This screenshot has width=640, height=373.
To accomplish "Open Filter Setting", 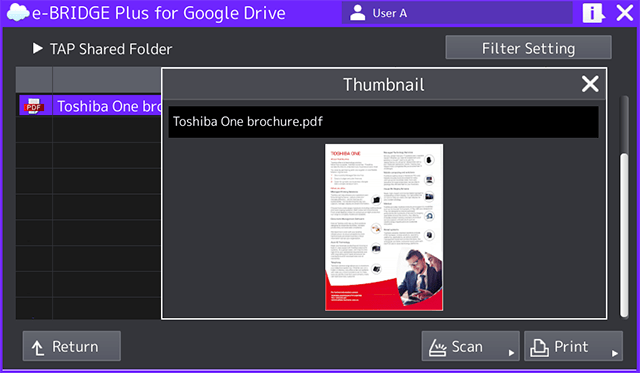I will 528,47.
